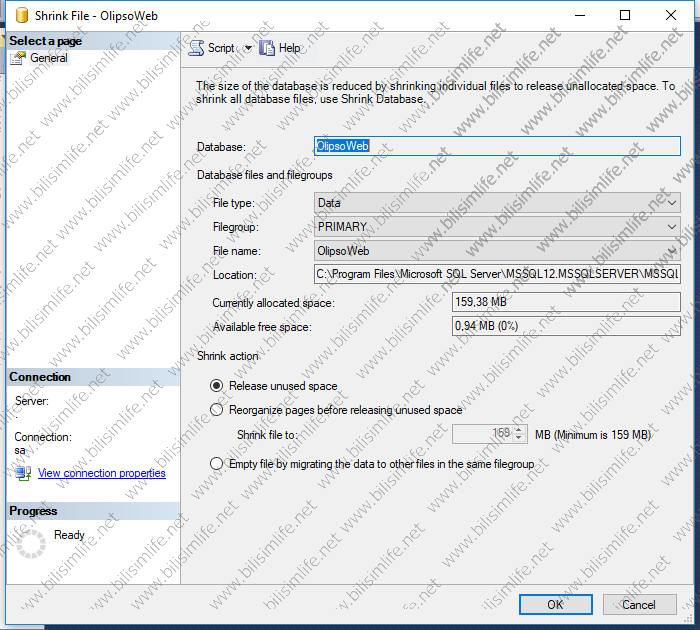Expand the Filegroup PRIMARY dropdown
This screenshot has width=700, height=630.
pos(671,227)
